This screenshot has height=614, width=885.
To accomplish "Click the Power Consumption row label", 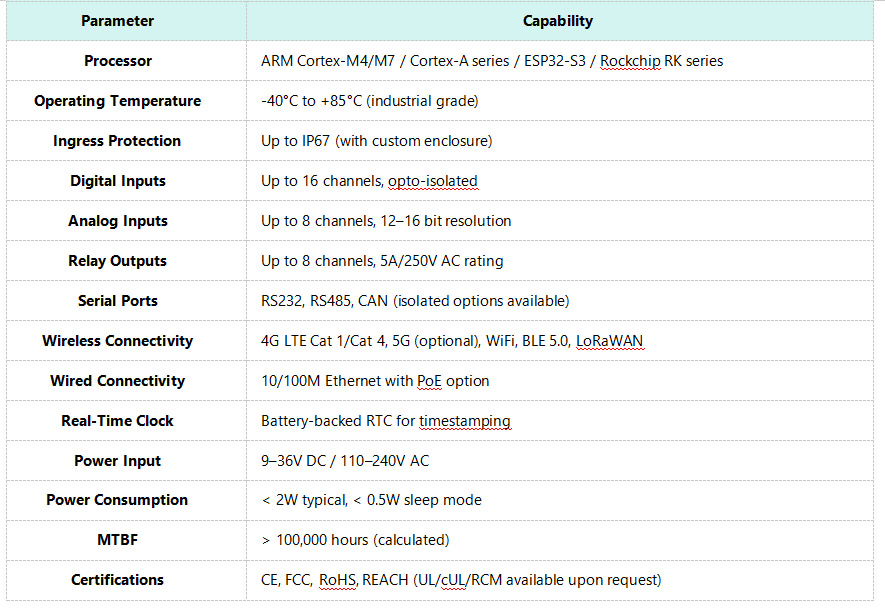I will tap(118, 500).
